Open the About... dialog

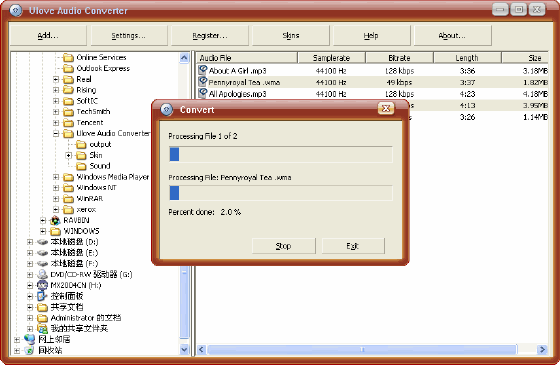click(x=452, y=35)
